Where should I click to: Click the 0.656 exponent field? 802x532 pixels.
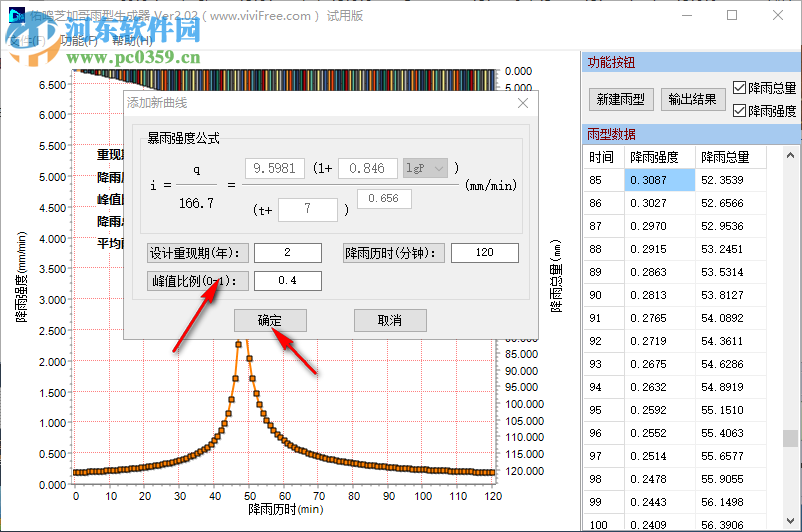pyautogui.click(x=384, y=198)
